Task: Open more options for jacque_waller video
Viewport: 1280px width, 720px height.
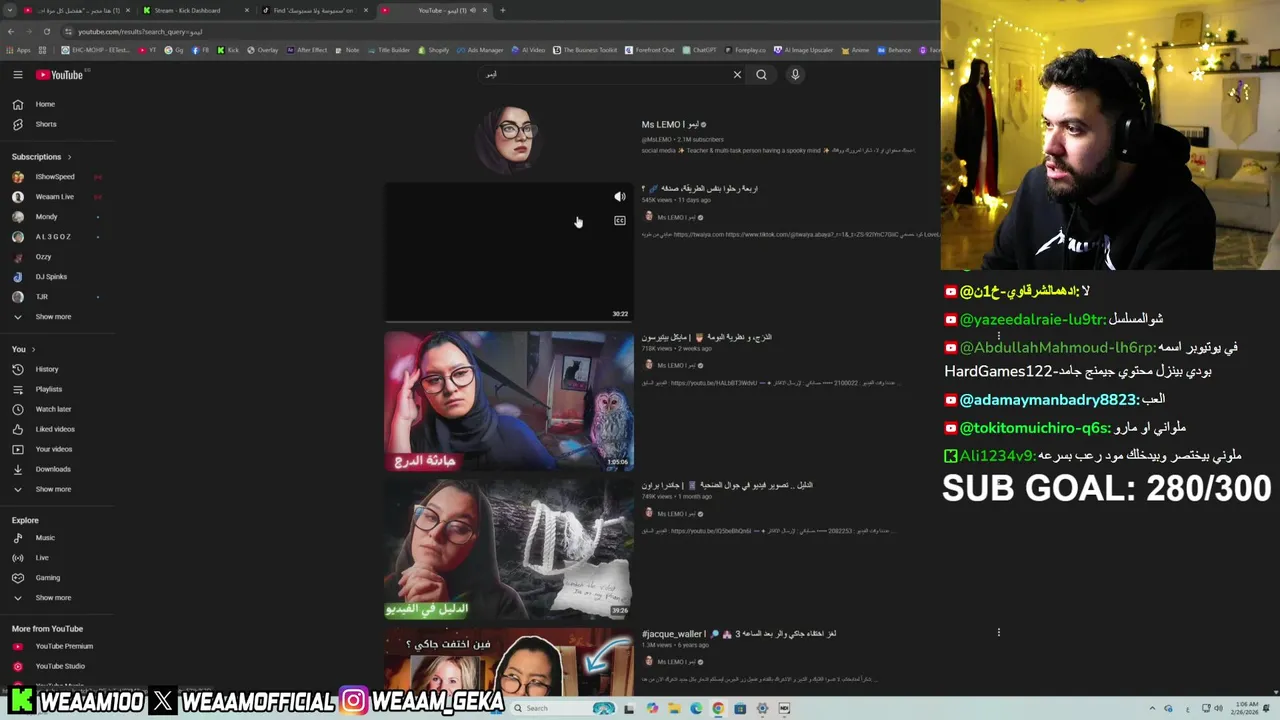Action: coord(998,632)
